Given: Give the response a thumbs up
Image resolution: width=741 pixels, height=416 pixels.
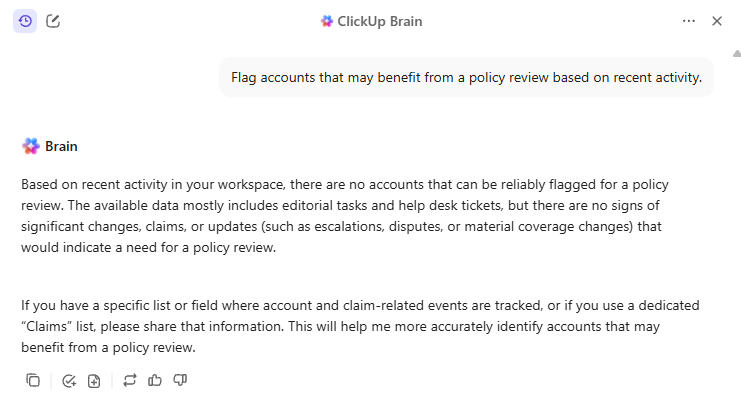Looking at the screenshot, I should (155, 380).
